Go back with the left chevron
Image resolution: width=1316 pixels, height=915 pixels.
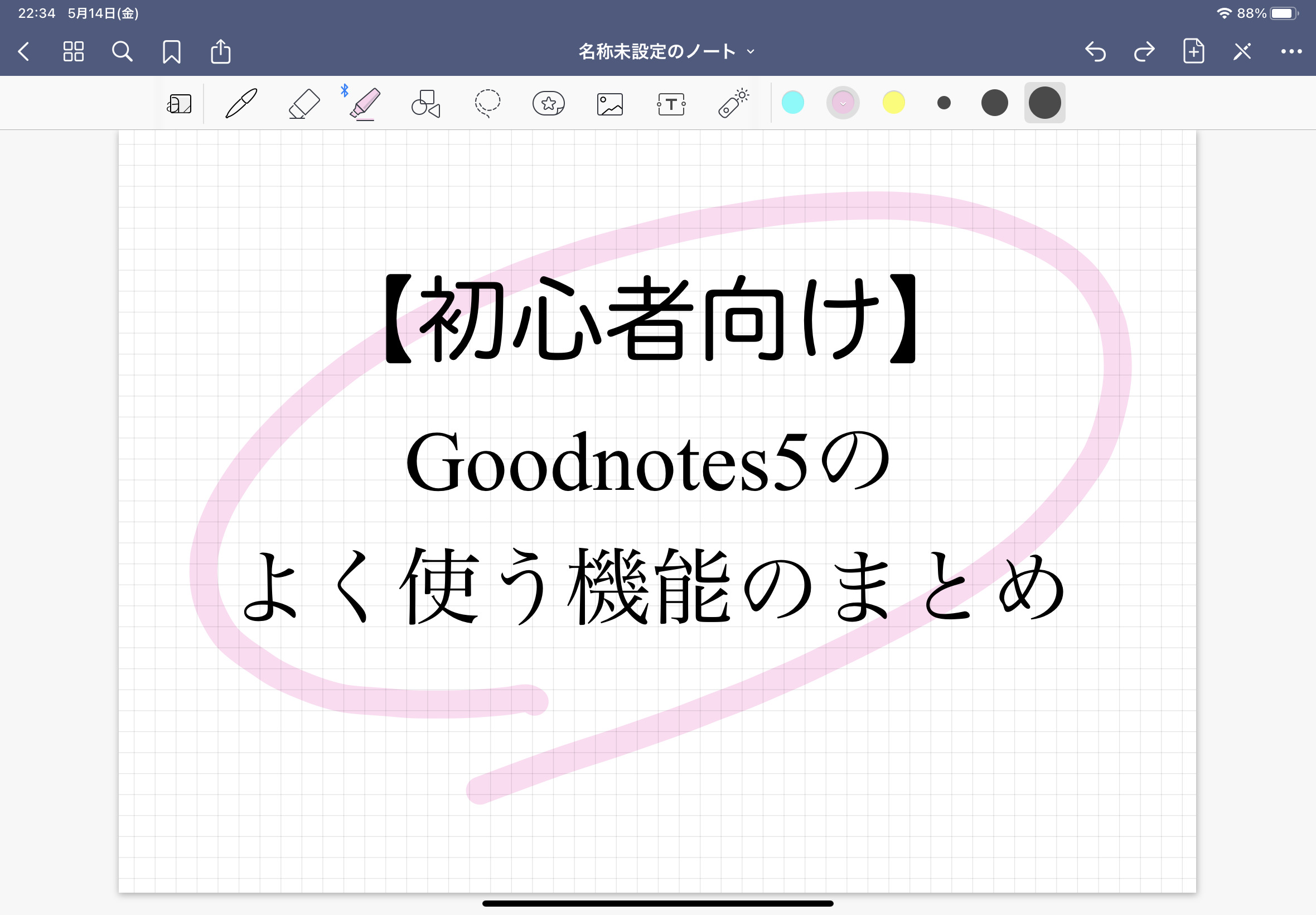(23, 51)
